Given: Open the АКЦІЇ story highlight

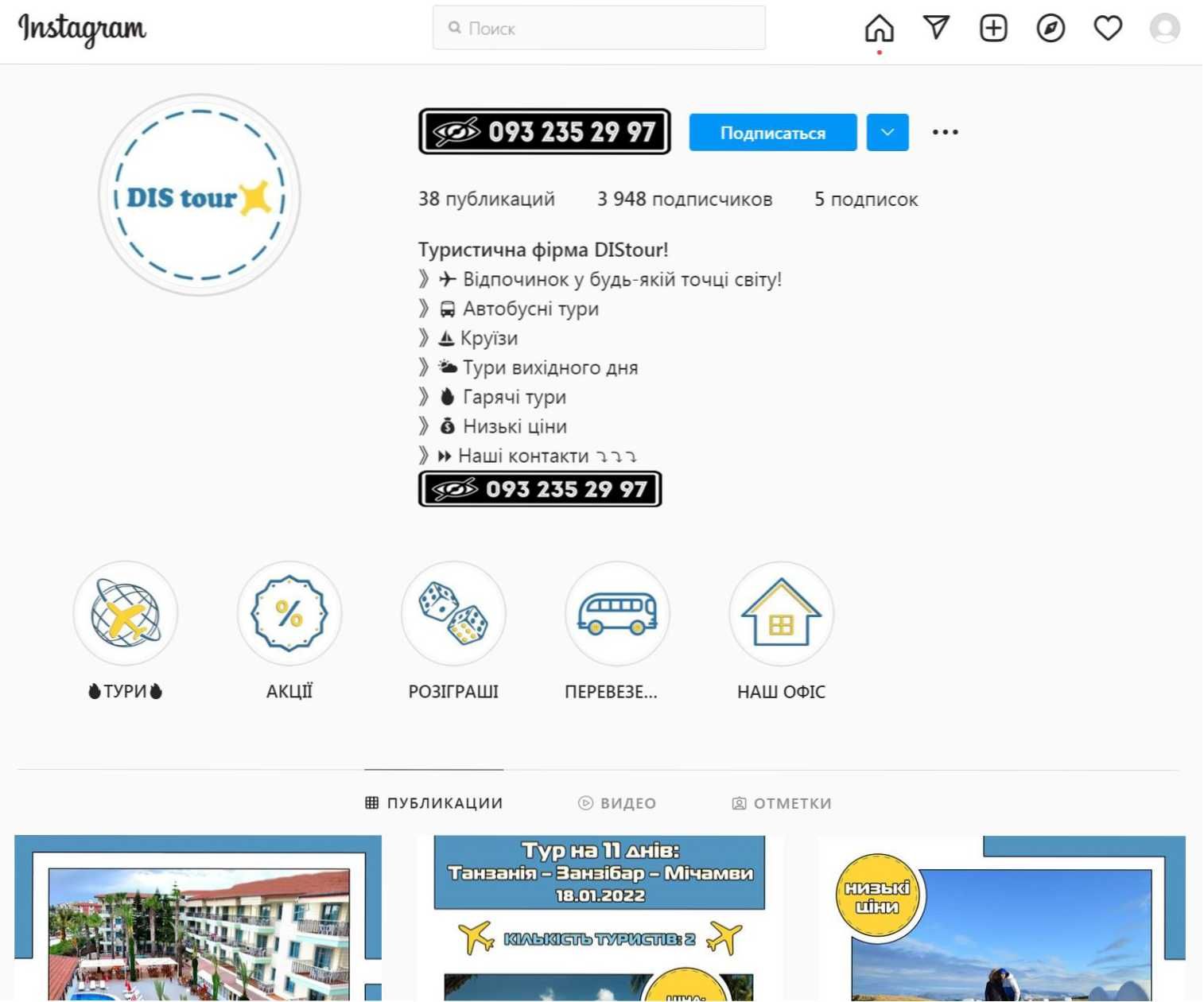Looking at the screenshot, I should [x=289, y=613].
